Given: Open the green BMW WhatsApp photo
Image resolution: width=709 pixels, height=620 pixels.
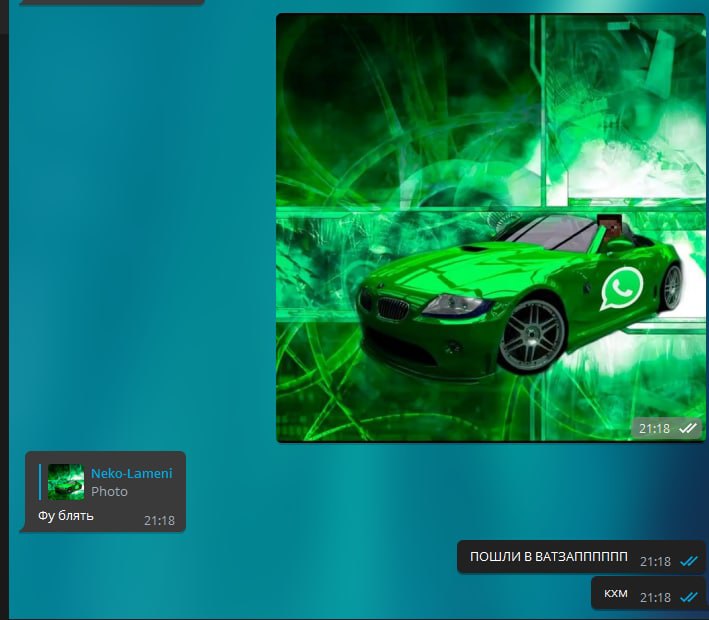Looking at the screenshot, I should point(491,227).
